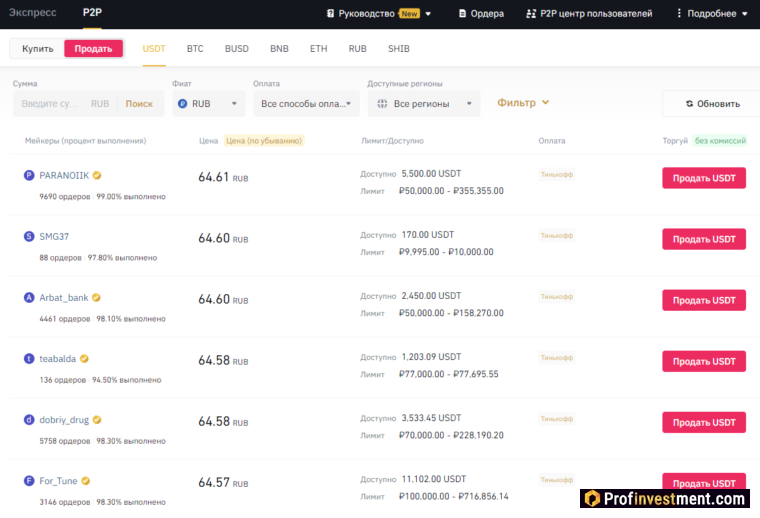Screen dimensions: 760x518
Task: Open teabalda maker profile link
Action: [57, 359]
